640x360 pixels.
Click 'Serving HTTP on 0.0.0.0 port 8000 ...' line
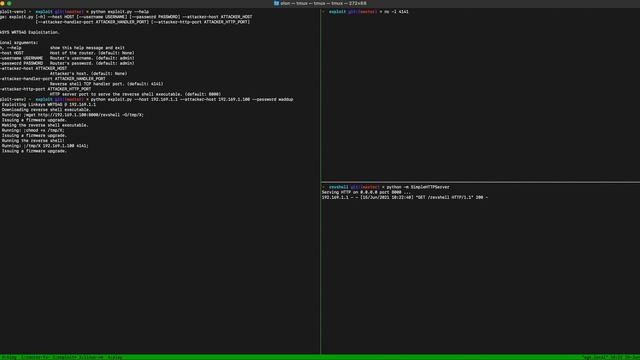pyautogui.click(x=366, y=192)
